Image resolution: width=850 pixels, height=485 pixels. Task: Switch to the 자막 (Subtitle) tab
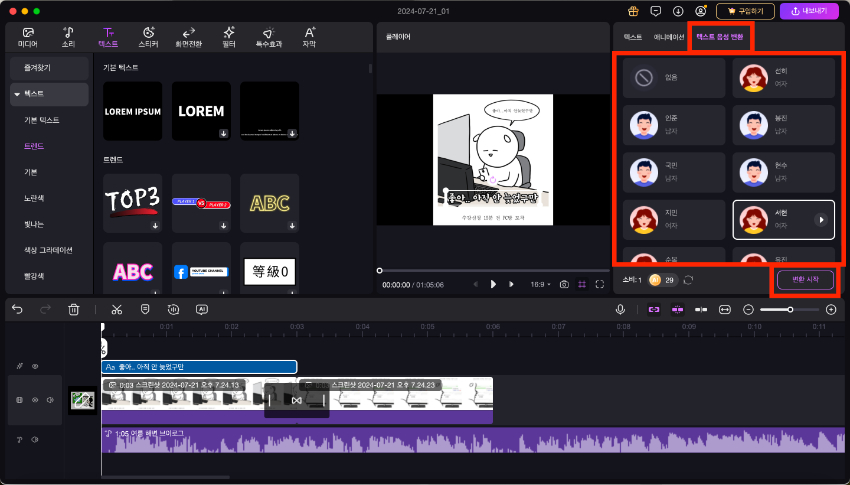point(309,37)
